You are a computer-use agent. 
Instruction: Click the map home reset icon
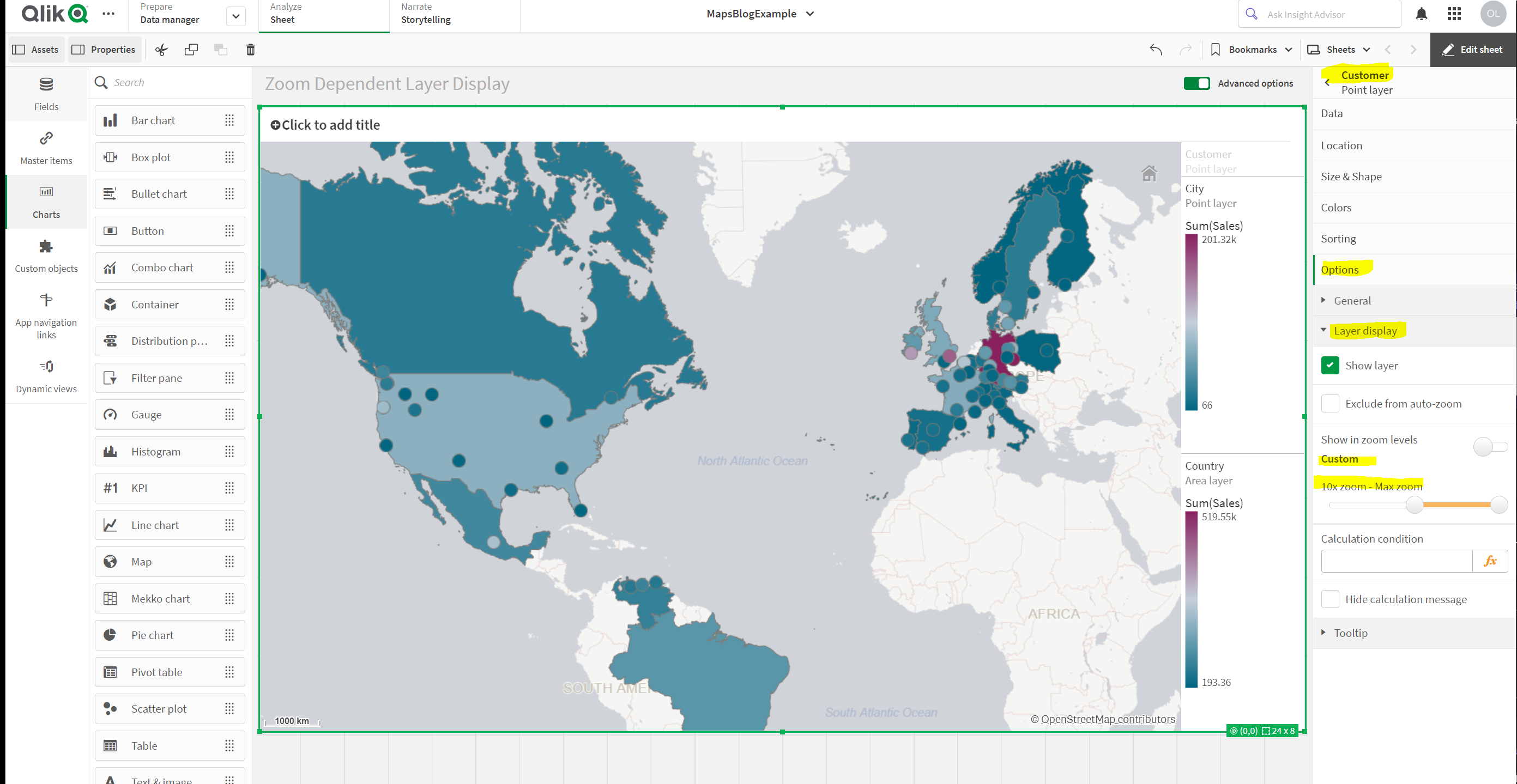click(x=1149, y=174)
